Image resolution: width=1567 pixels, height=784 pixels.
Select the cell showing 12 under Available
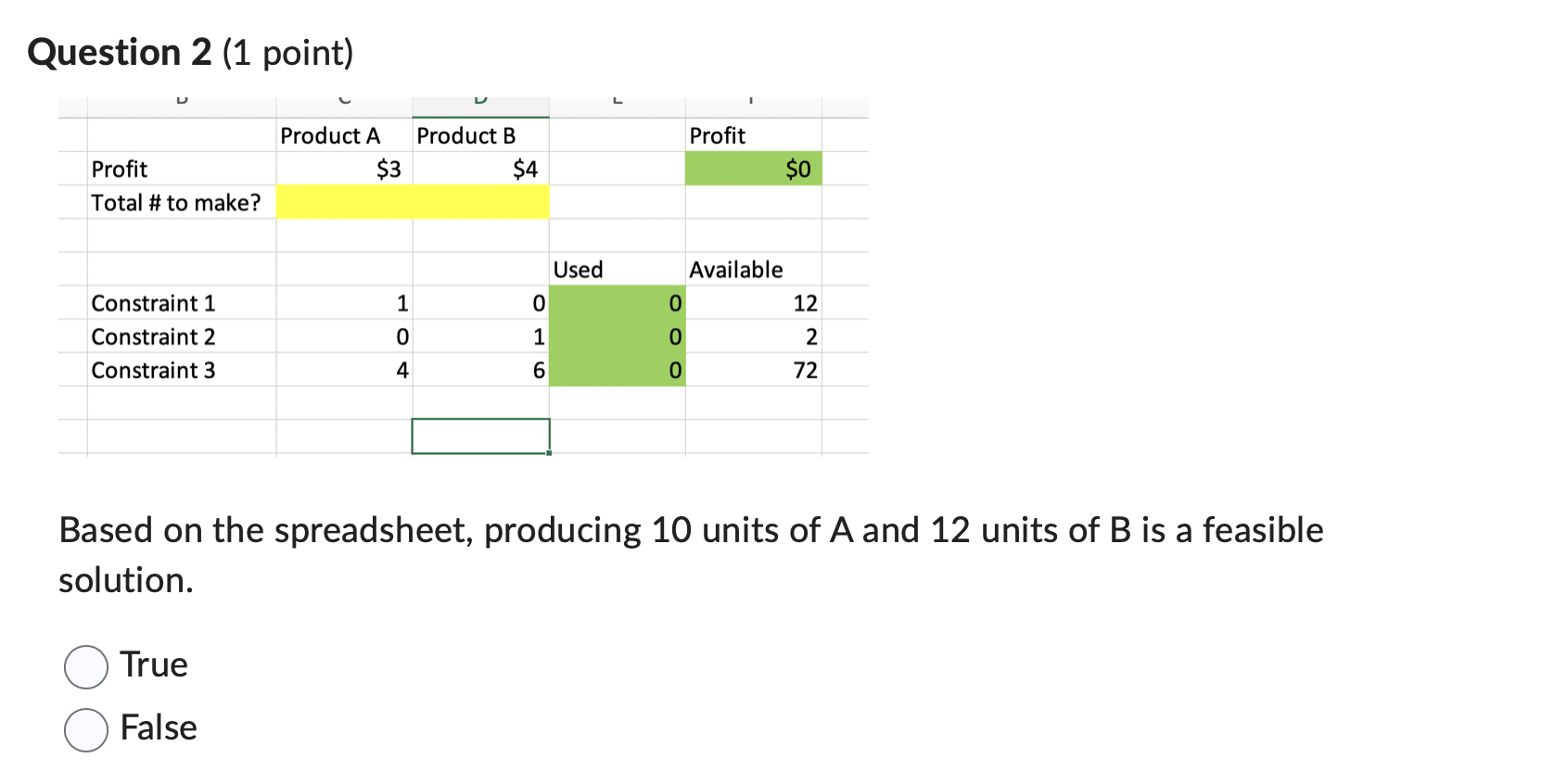point(804,303)
